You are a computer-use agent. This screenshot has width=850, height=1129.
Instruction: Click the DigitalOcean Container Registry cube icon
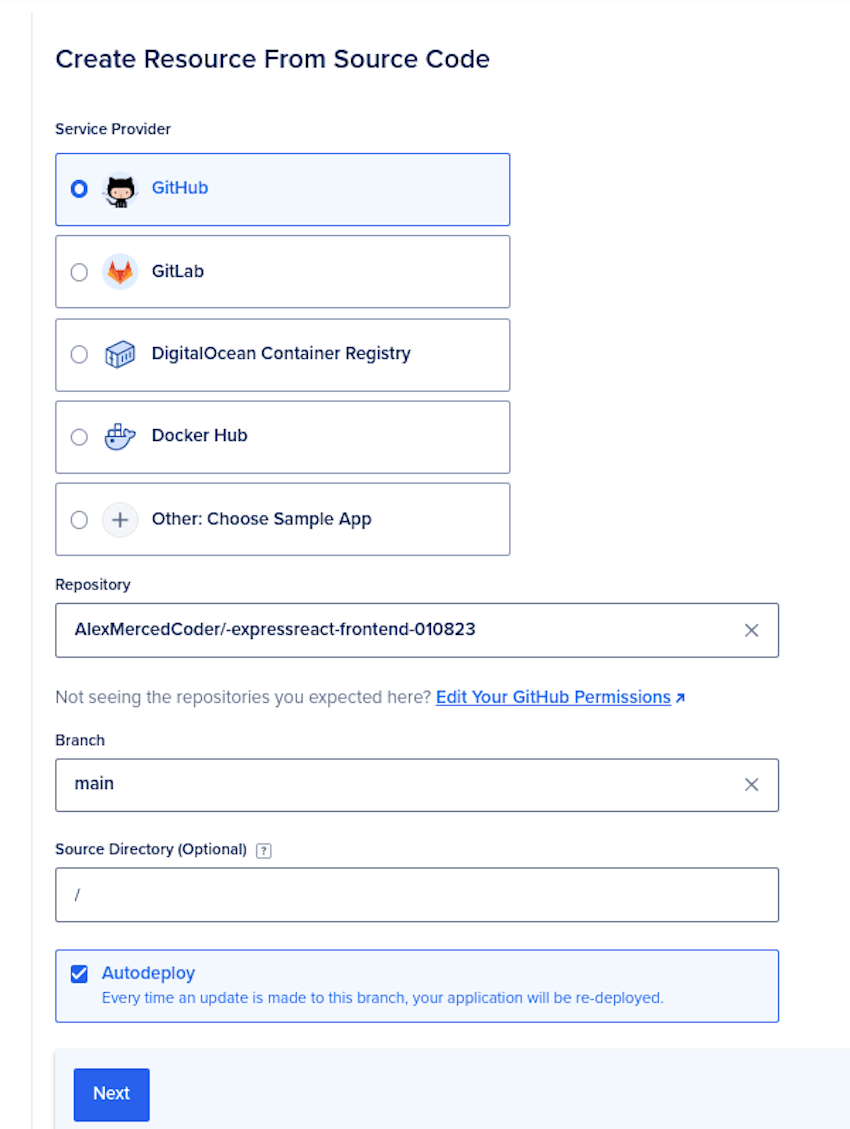click(x=119, y=354)
